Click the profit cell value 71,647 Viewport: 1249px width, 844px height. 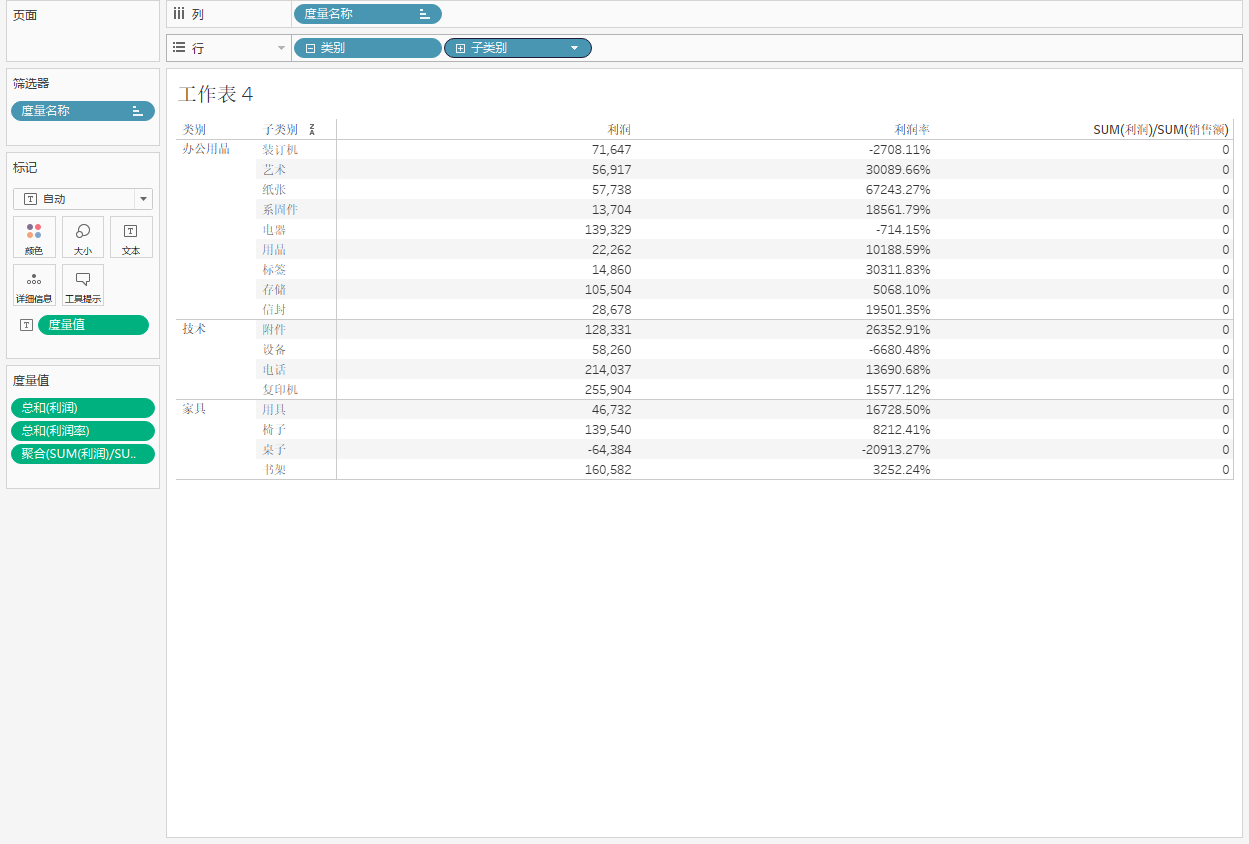[612, 150]
